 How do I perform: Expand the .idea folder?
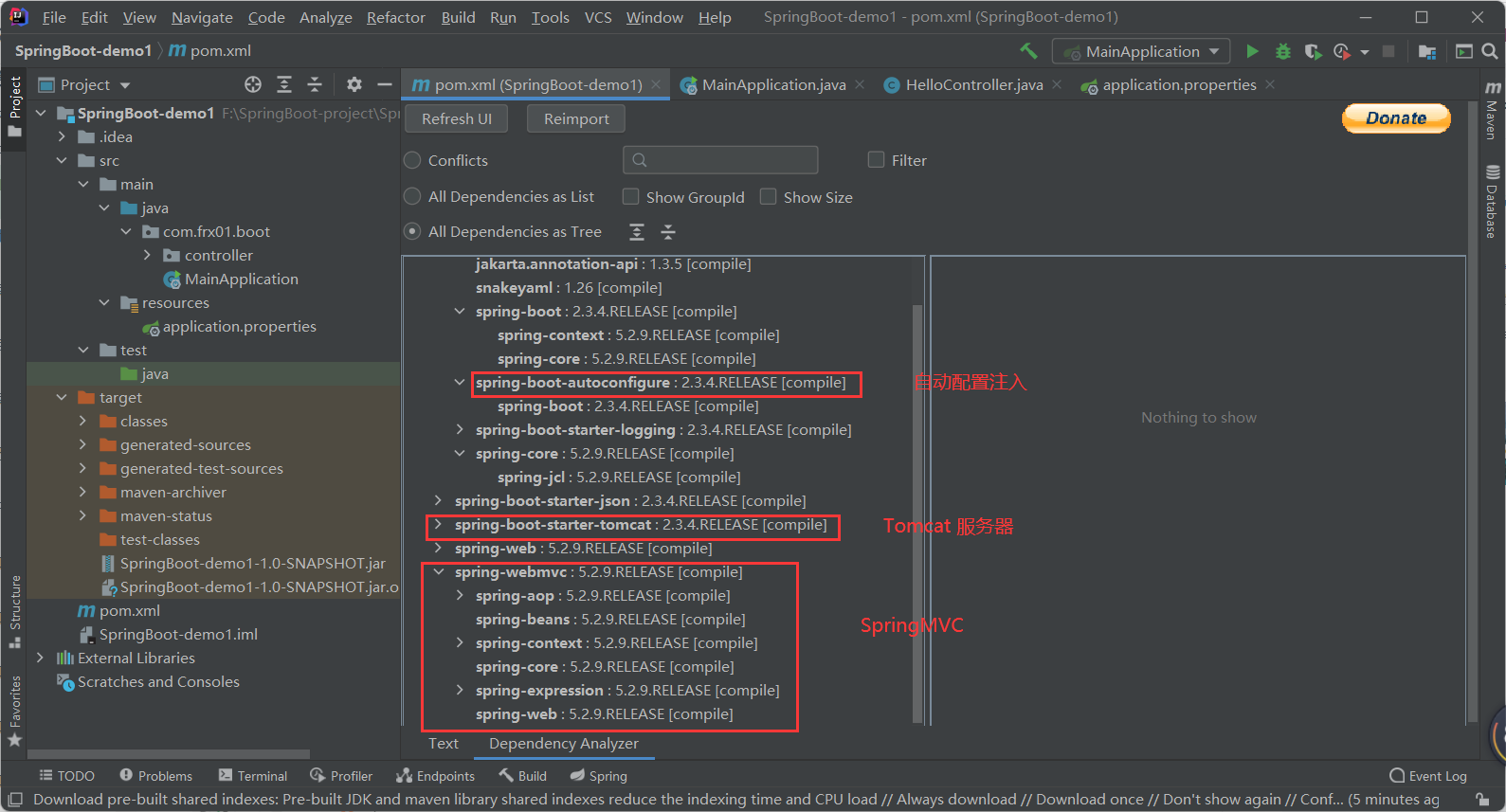tap(62, 136)
